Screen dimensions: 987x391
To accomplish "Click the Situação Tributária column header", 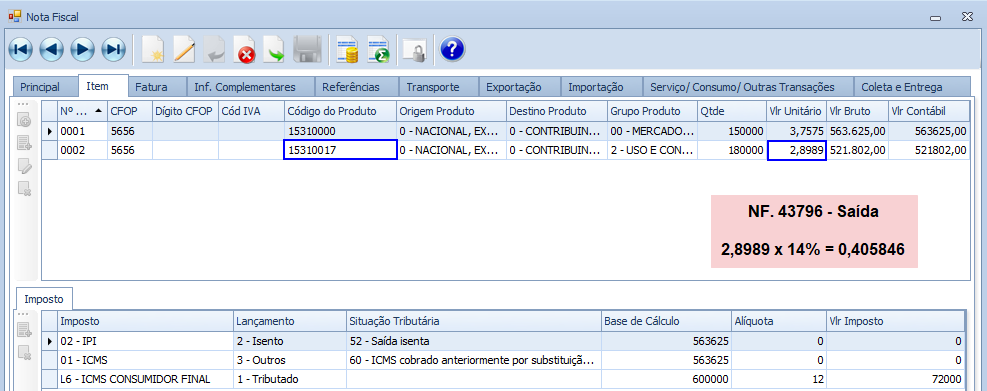I will coord(473,321).
